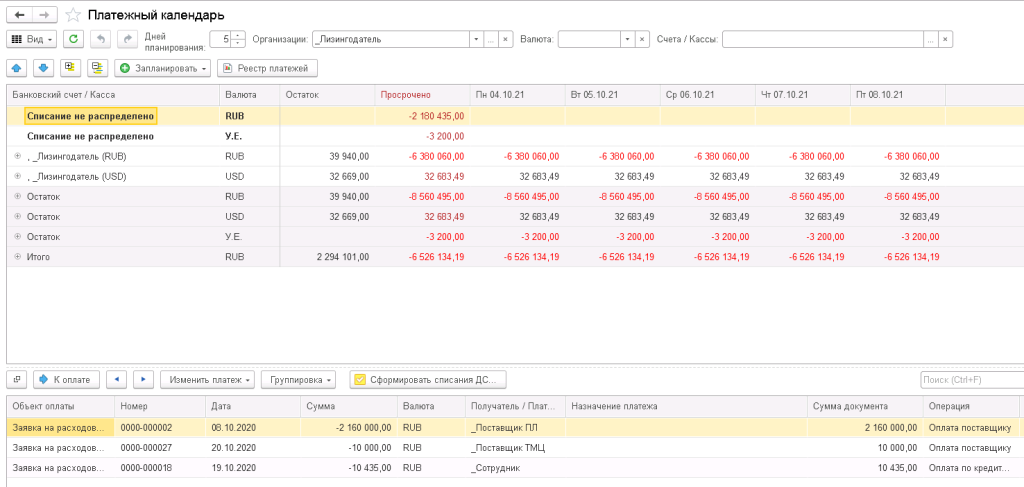This screenshot has width=1024, height=487.
Task: Click the Реестр платежей button
Action: point(268,68)
